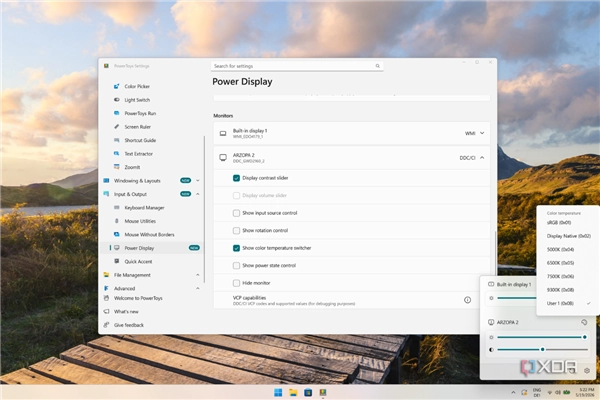Focus the Search for settings field
The image size is (600, 400).
click(x=297, y=66)
